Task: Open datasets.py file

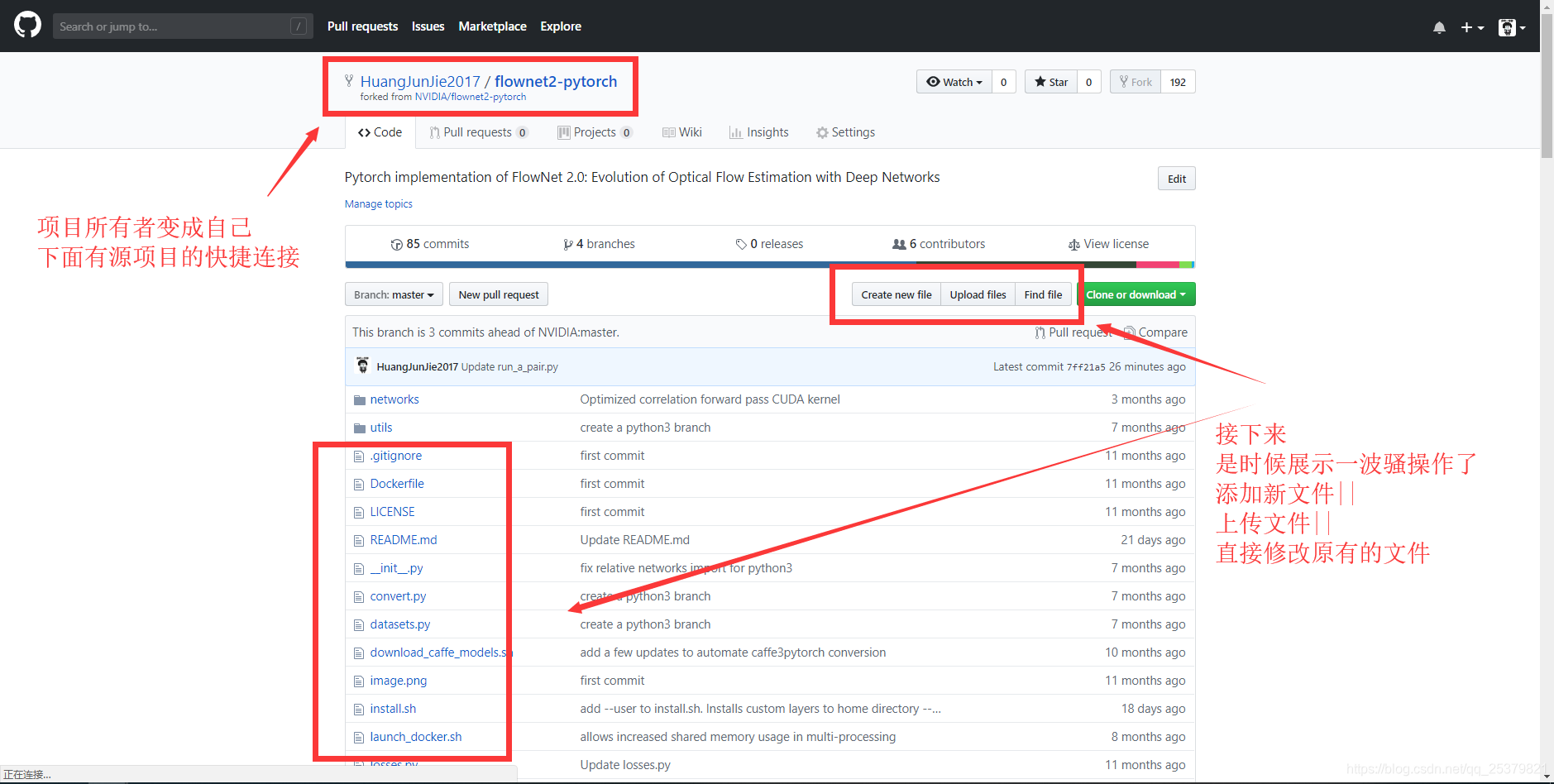Action: 400,624
